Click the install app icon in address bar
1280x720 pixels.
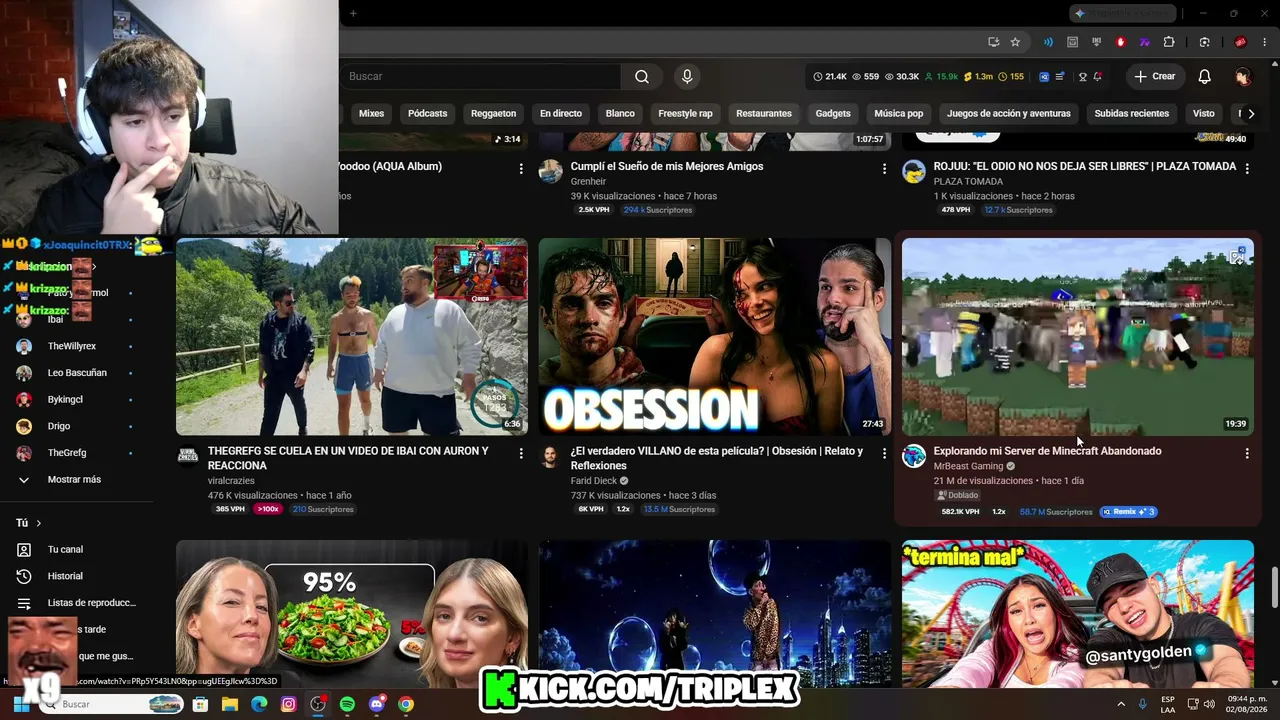click(x=993, y=42)
